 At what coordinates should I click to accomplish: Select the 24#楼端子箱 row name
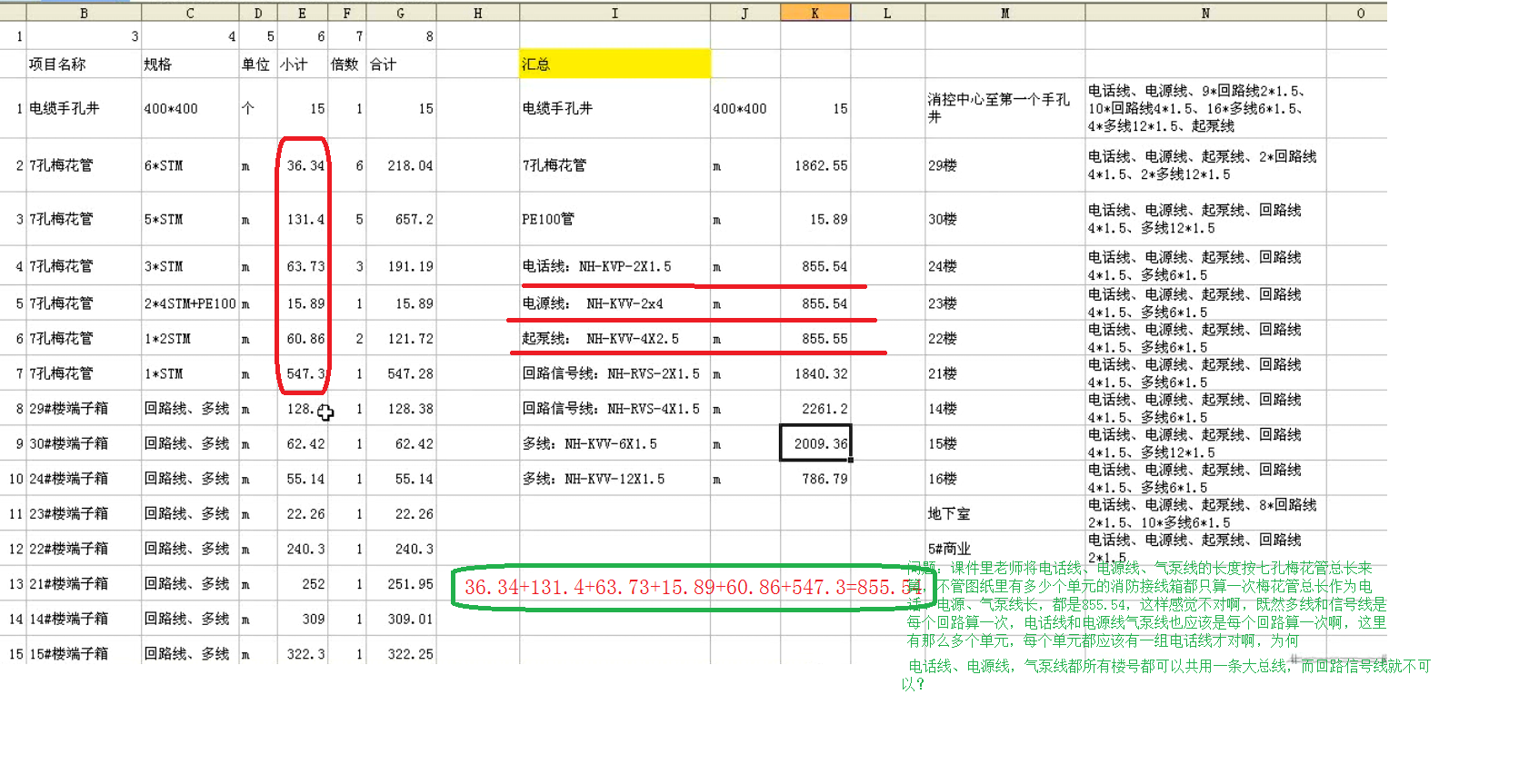pyautogui.click(x=84, y=479)
